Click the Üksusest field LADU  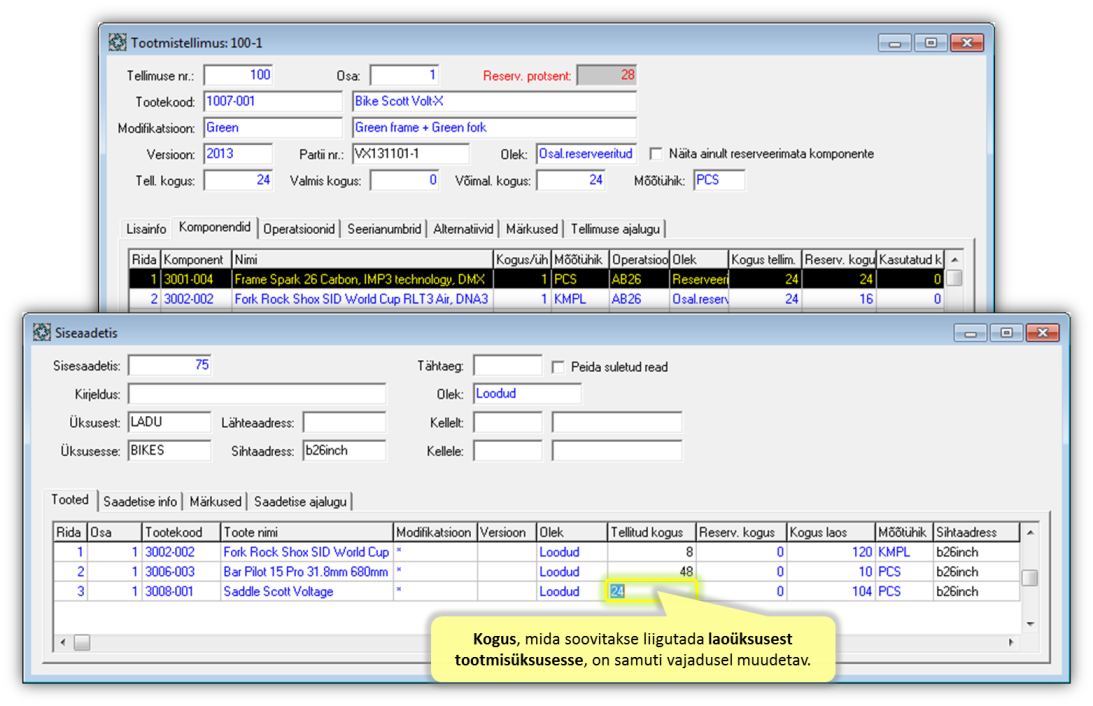(169, 422)
